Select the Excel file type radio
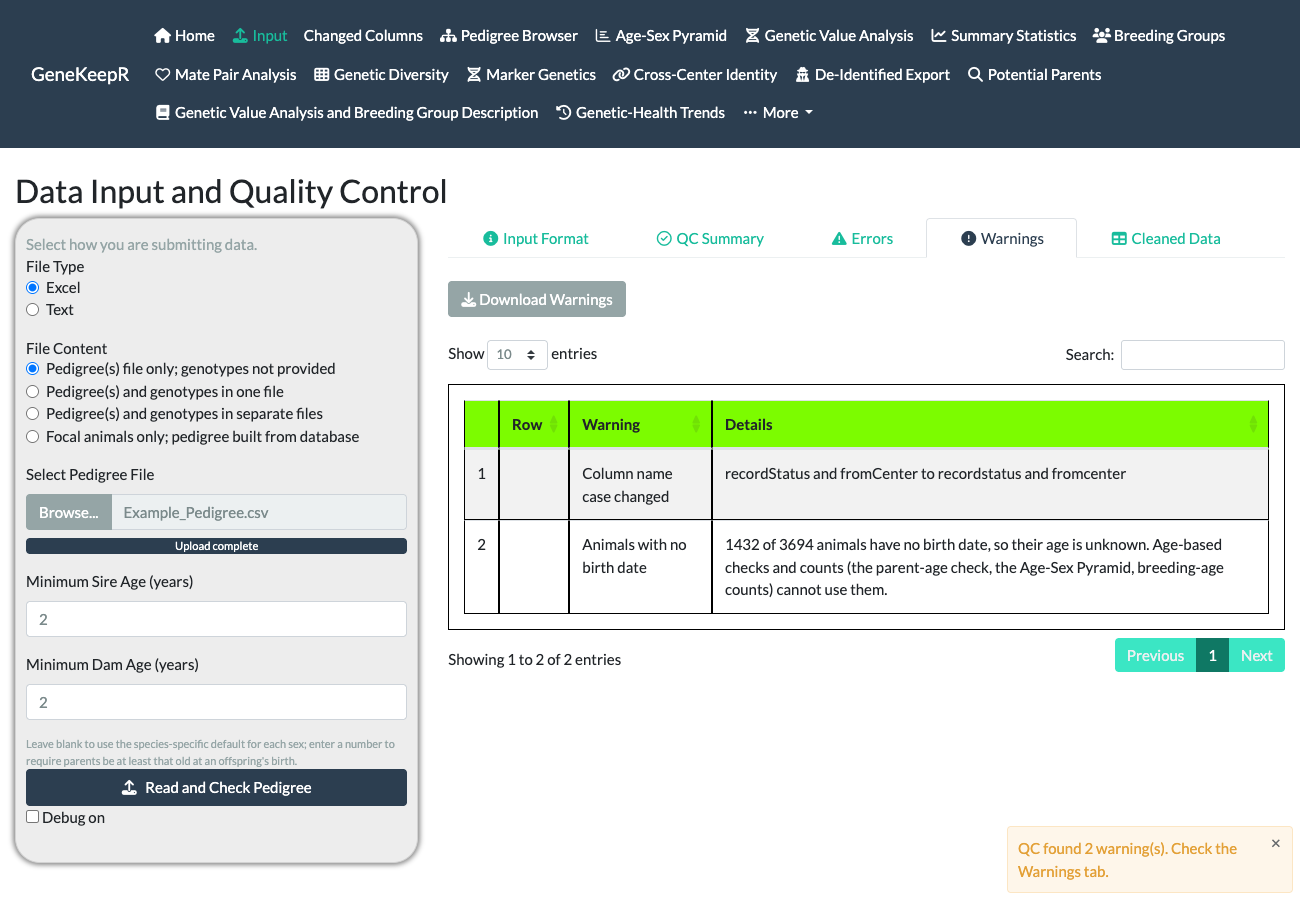Image resolution: width=1300 pixels, height=900 pixels. [33, 288]
